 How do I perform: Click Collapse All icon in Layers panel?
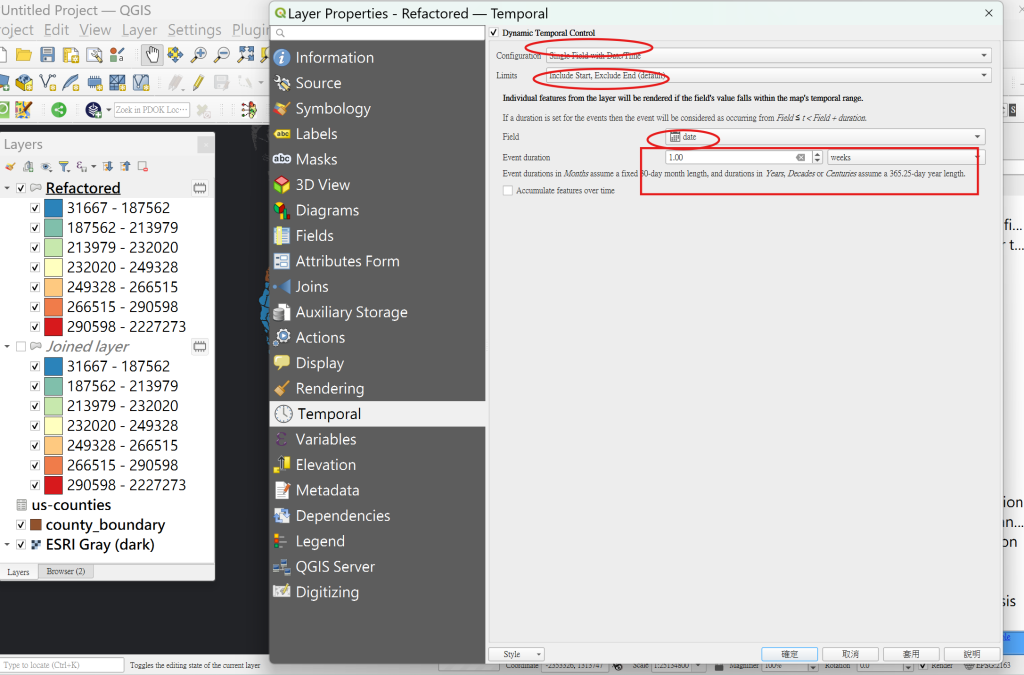pos(125,166)
